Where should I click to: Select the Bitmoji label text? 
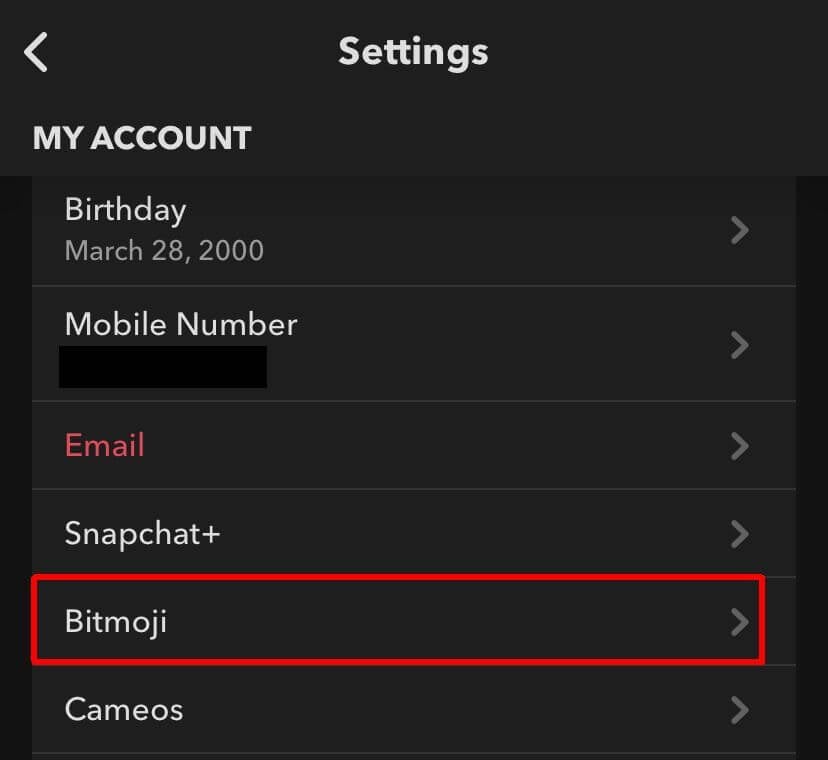click(x=116, y=622)
